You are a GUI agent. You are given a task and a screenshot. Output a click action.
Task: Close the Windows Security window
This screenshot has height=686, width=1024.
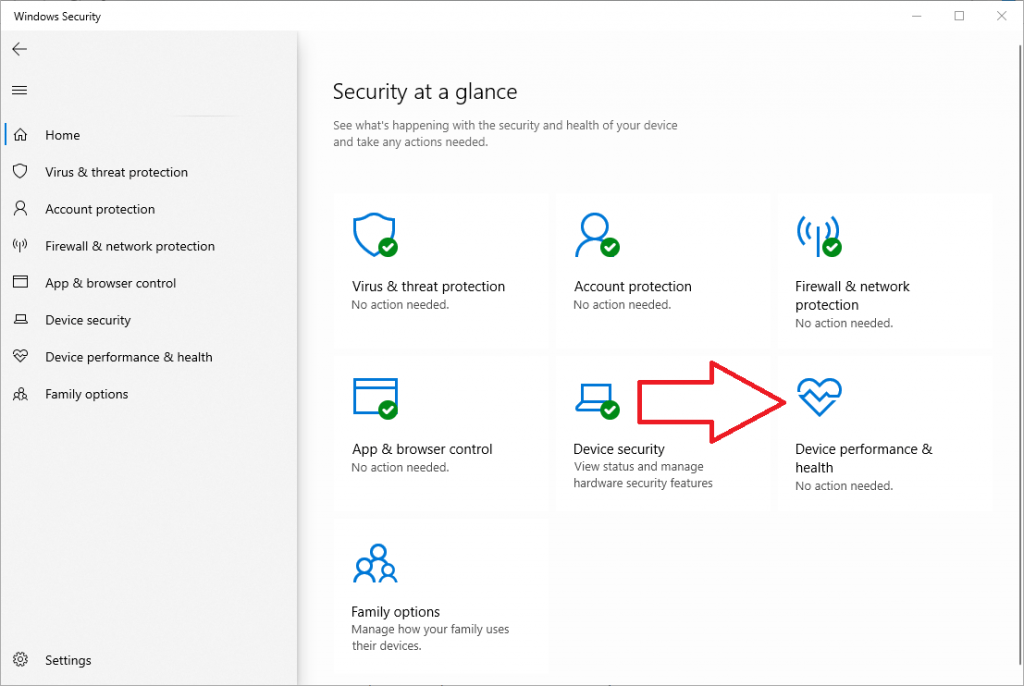(x=1001, y=16)
